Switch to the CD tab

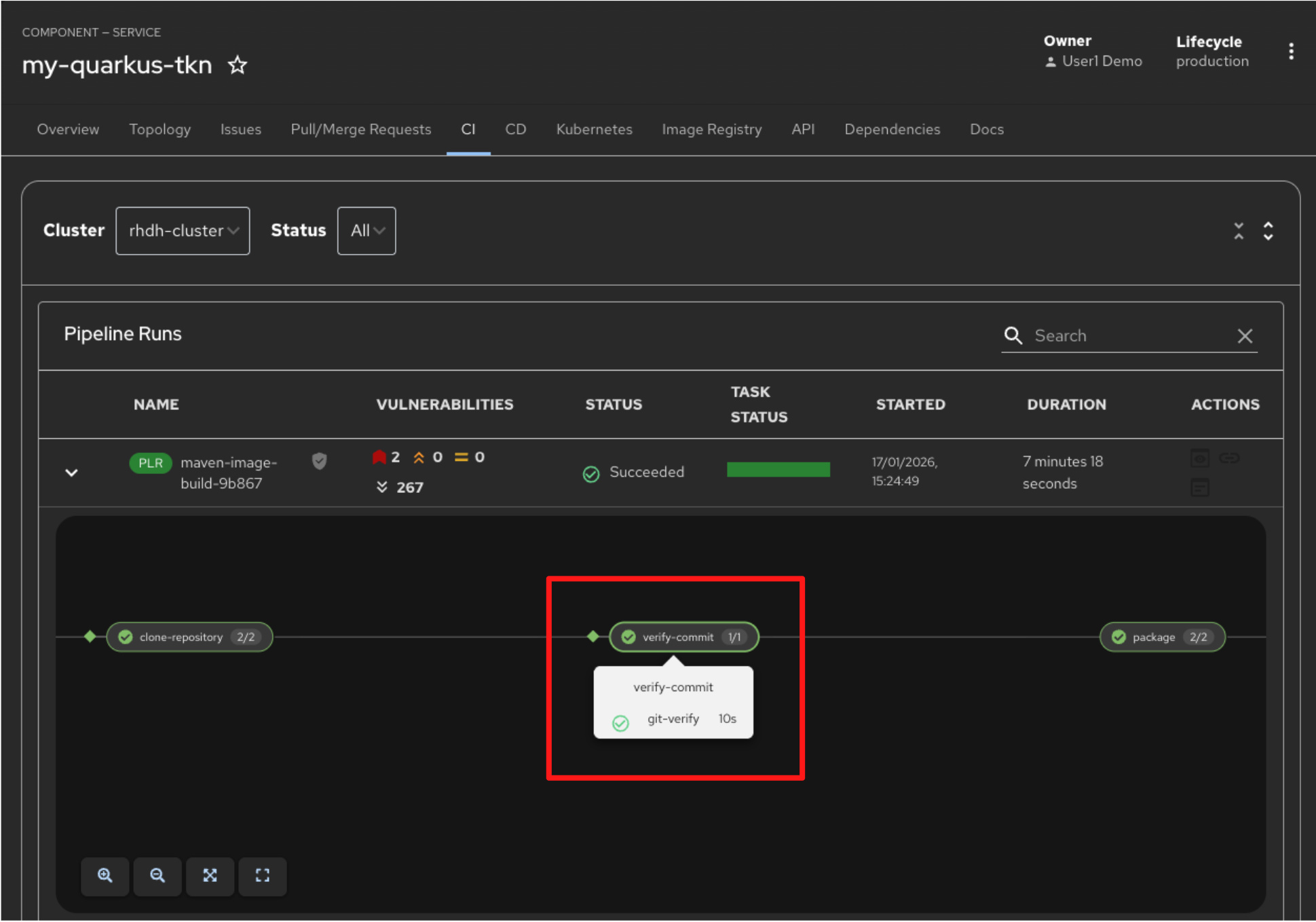tap(515, 129)
